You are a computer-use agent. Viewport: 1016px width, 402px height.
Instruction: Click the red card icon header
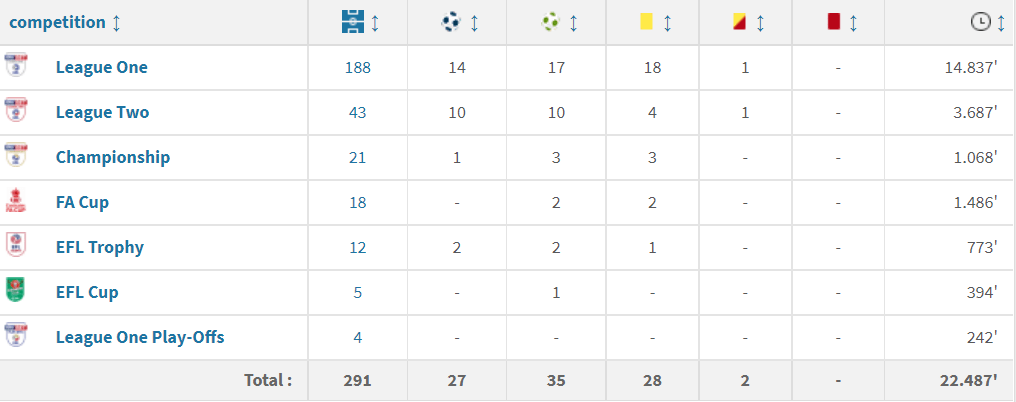coord(833,22)
